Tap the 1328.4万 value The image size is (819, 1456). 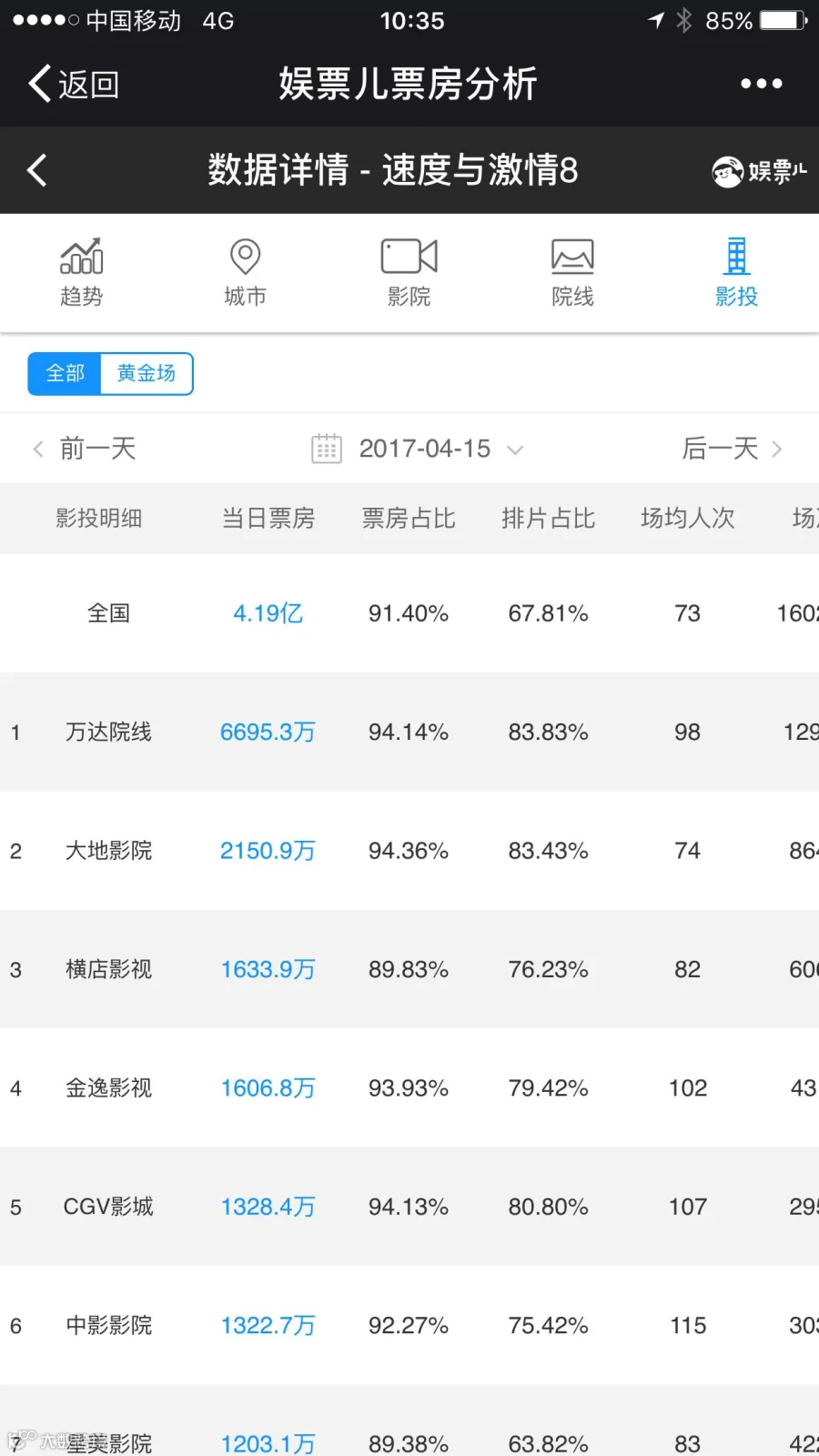(x=268, y=1207)
